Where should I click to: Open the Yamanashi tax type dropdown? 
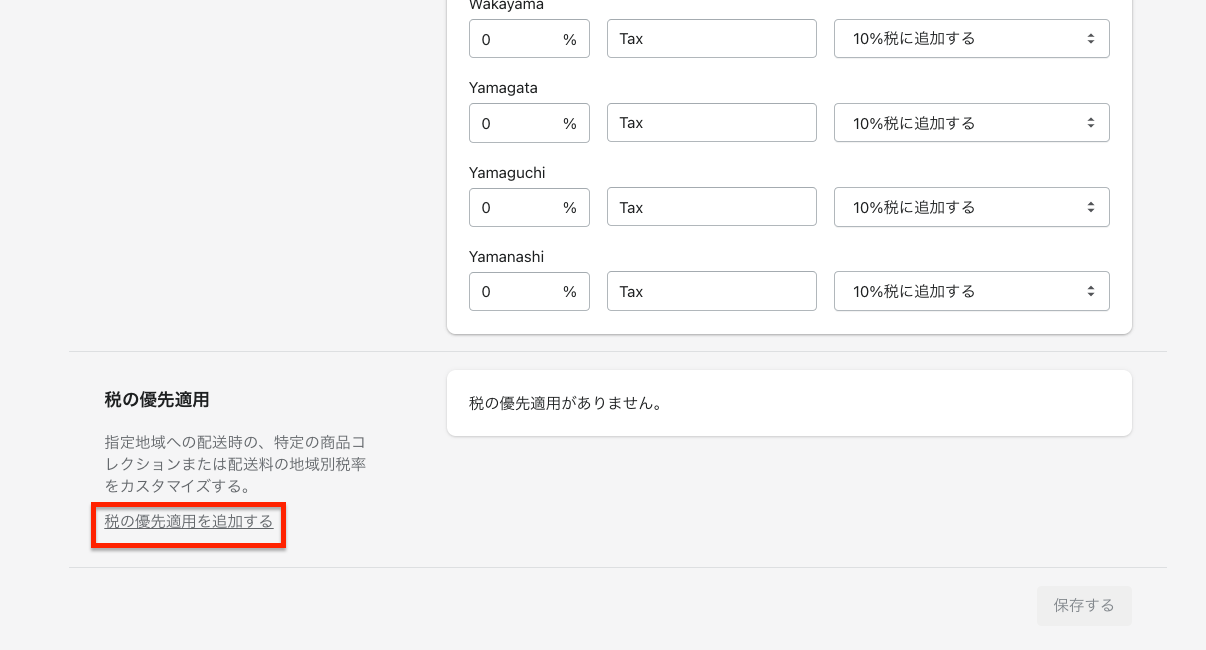click(971, 291)
